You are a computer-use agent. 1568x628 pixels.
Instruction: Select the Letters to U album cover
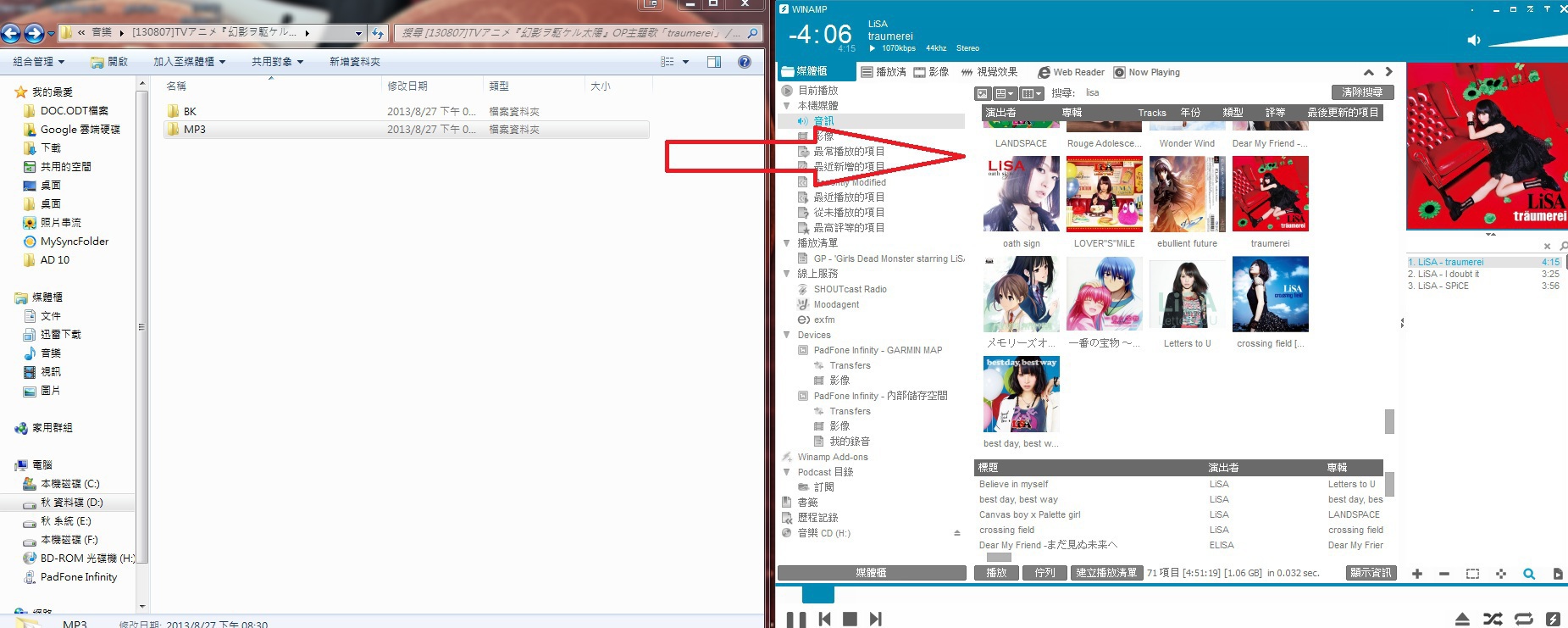point(1188,293)
